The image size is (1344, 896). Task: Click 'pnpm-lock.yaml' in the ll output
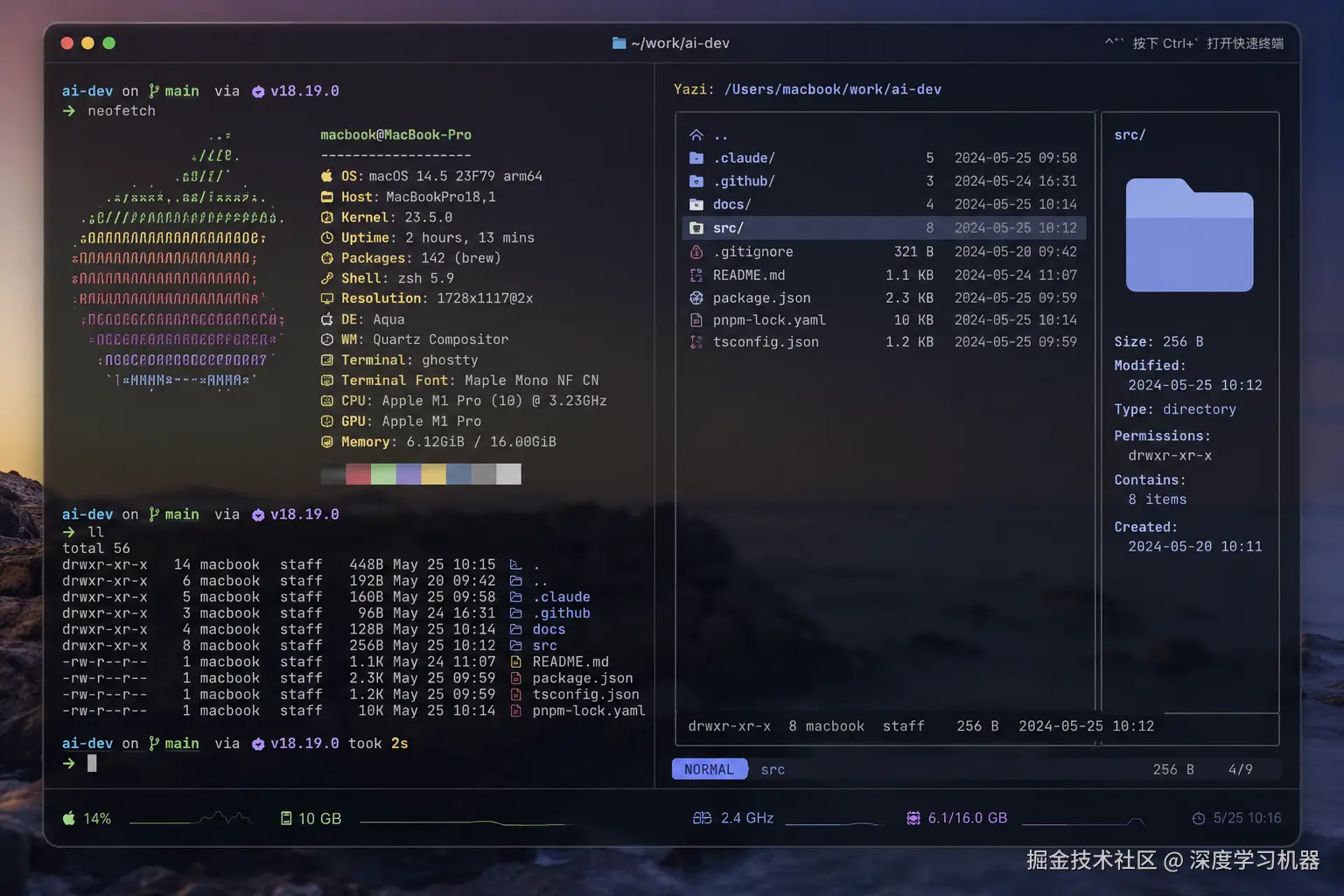click(x=589, y=710)
